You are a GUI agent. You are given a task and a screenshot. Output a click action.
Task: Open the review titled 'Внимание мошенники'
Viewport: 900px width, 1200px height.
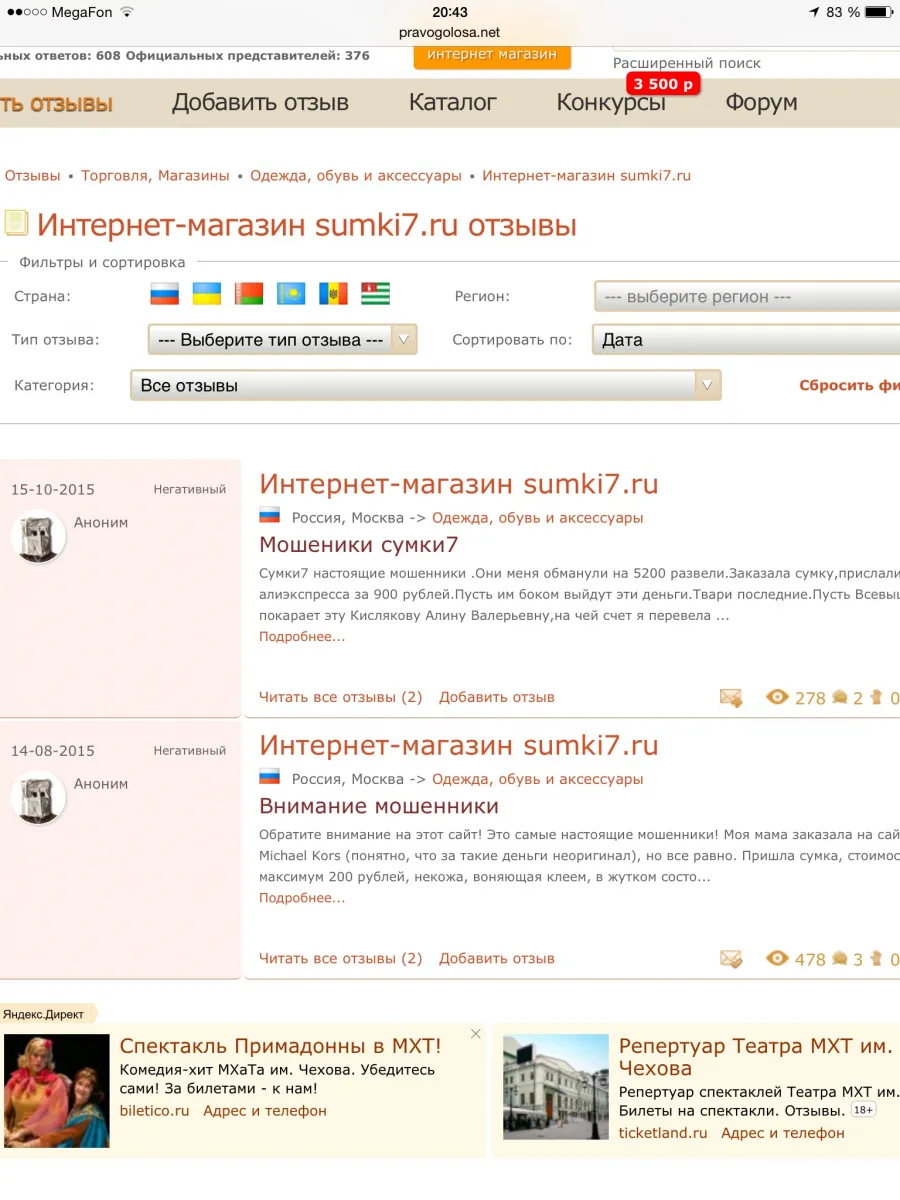tap(379, 806)
